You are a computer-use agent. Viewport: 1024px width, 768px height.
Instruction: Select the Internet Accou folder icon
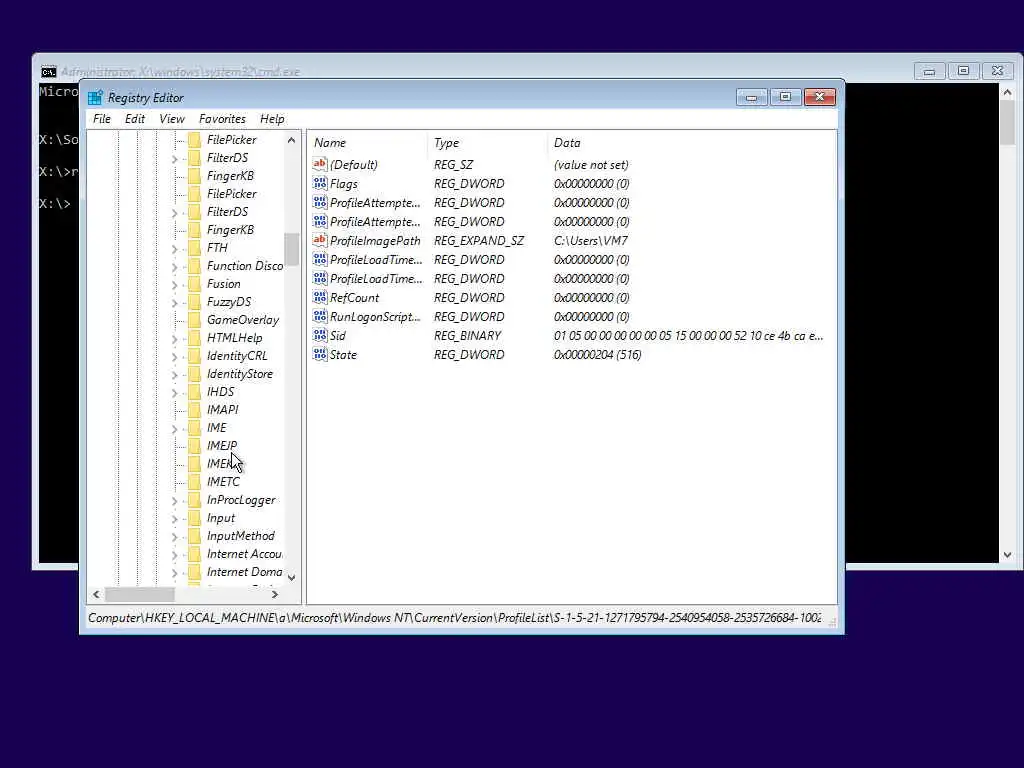click(x=195, y=554)
